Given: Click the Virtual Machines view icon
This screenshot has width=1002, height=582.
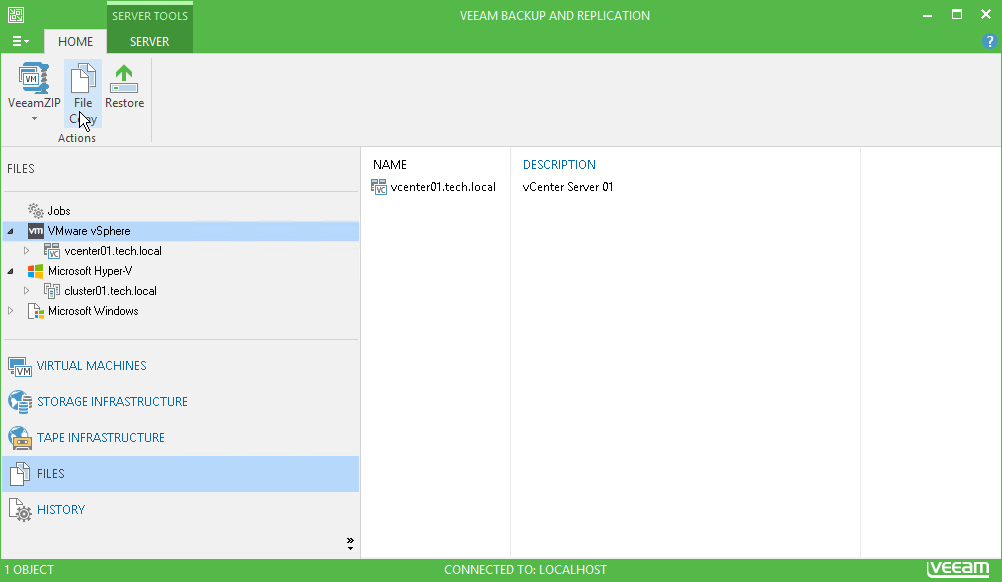Looking at the screenshot, I should point(20,367).
